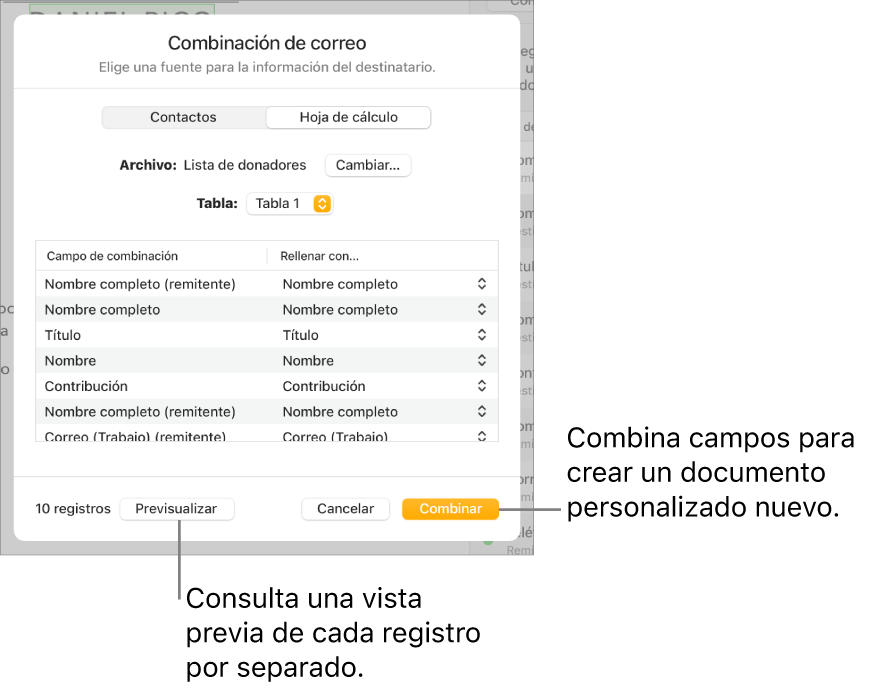Select the Contribución merge field row
875x694 pixels.
[267, 387]
